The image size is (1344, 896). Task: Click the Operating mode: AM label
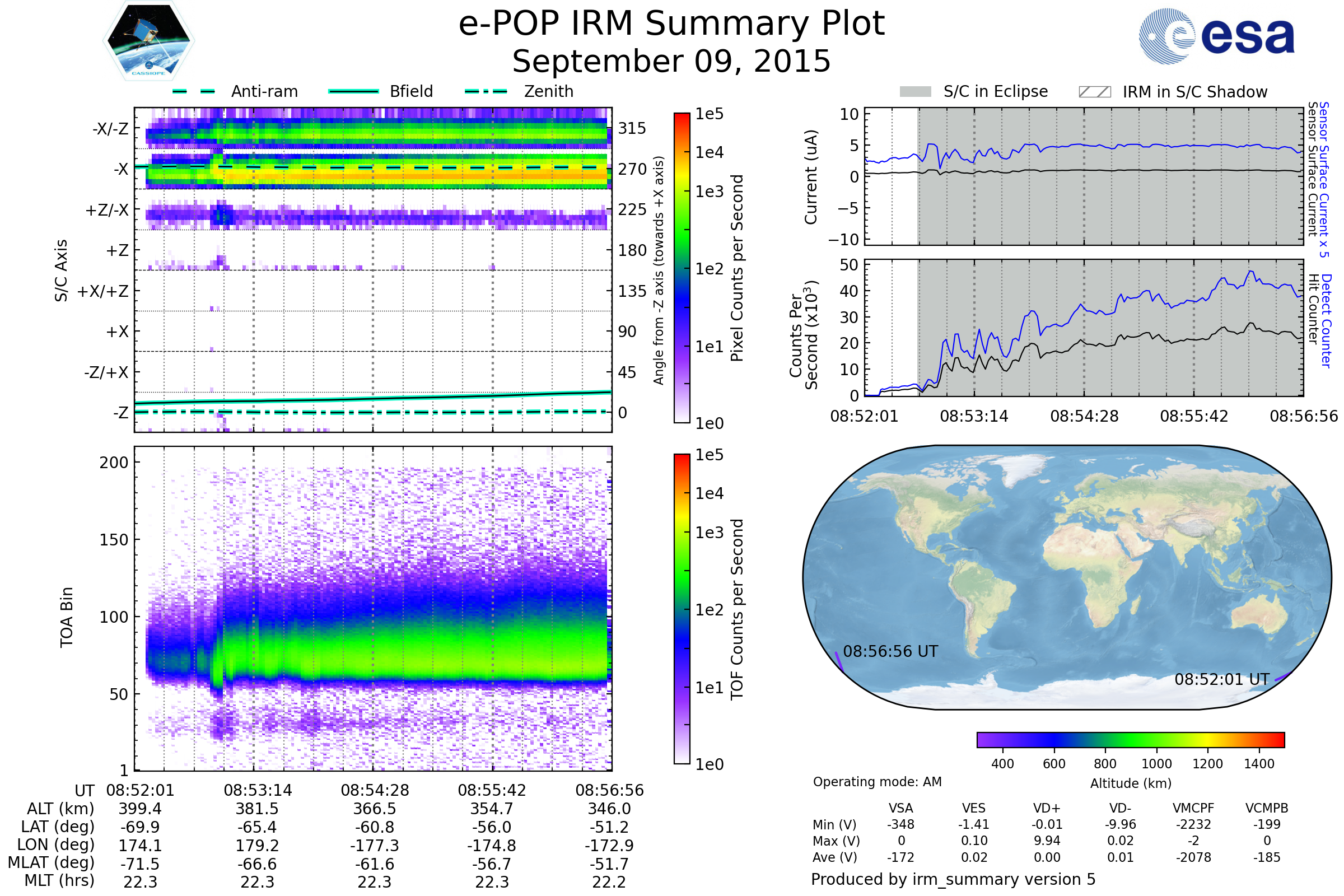(877, 782)
